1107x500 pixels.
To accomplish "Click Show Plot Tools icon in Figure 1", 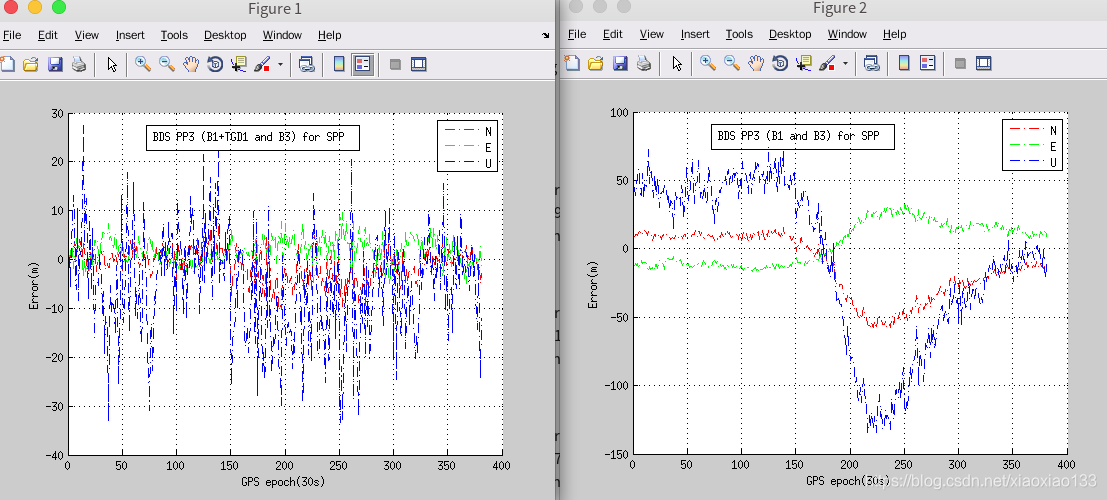I will pyautogui.click(x=419, y=64).
